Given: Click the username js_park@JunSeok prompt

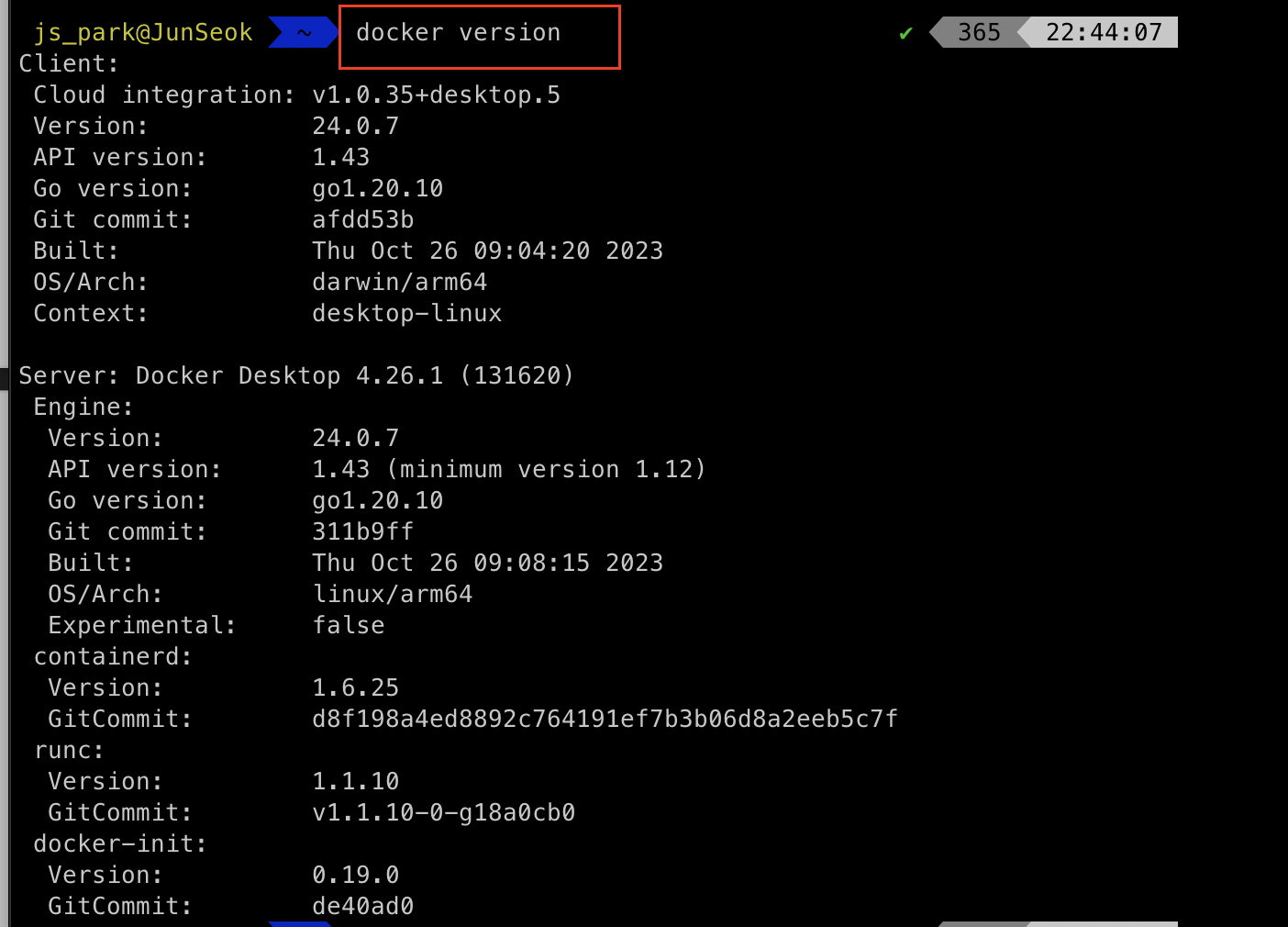Looking at the screenshot, I should 143,33.
